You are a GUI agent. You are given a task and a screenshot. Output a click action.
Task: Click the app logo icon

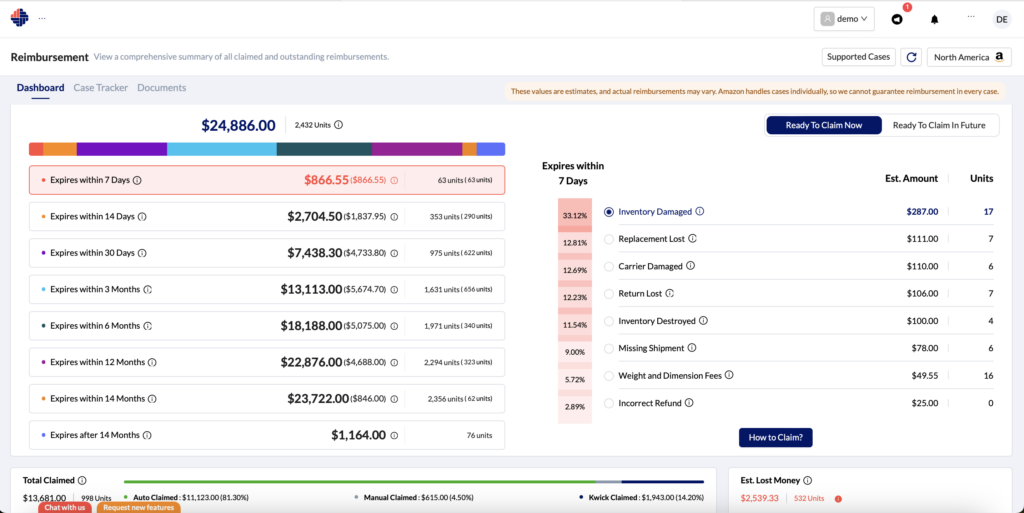pyautogui.click(x=20, y=18)
